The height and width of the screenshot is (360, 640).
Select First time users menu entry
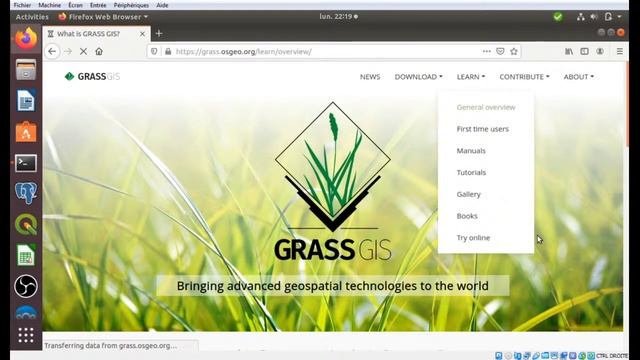tap(482, 129)
